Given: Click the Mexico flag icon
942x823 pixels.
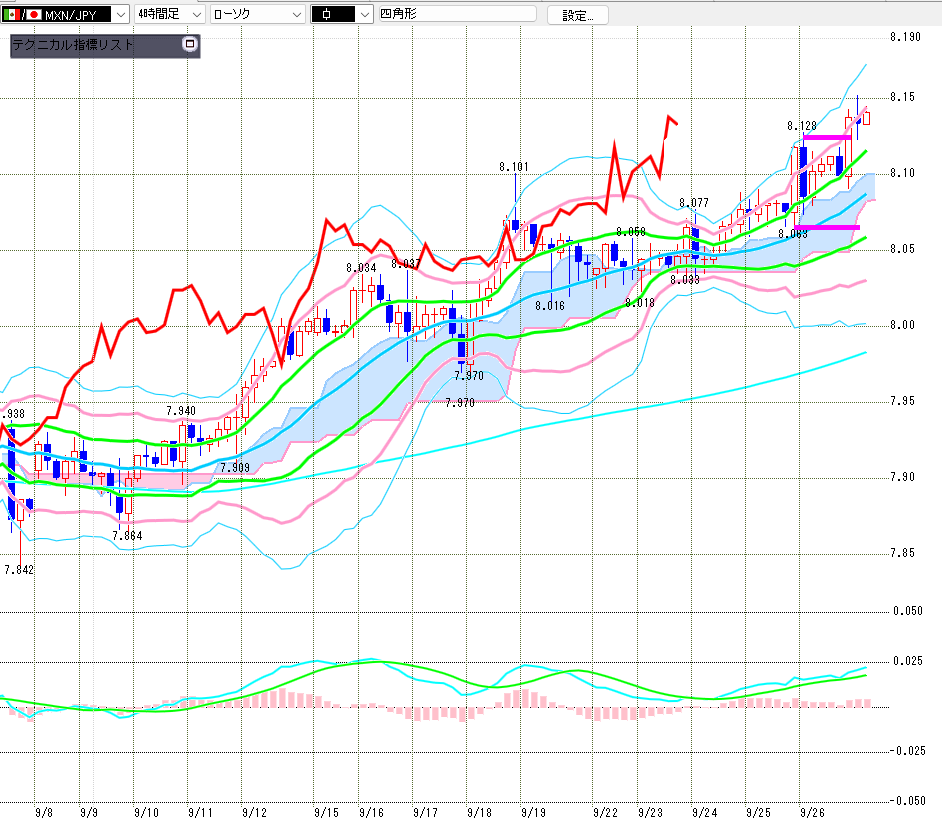Looking at the screenshot, I should [11, 15].
